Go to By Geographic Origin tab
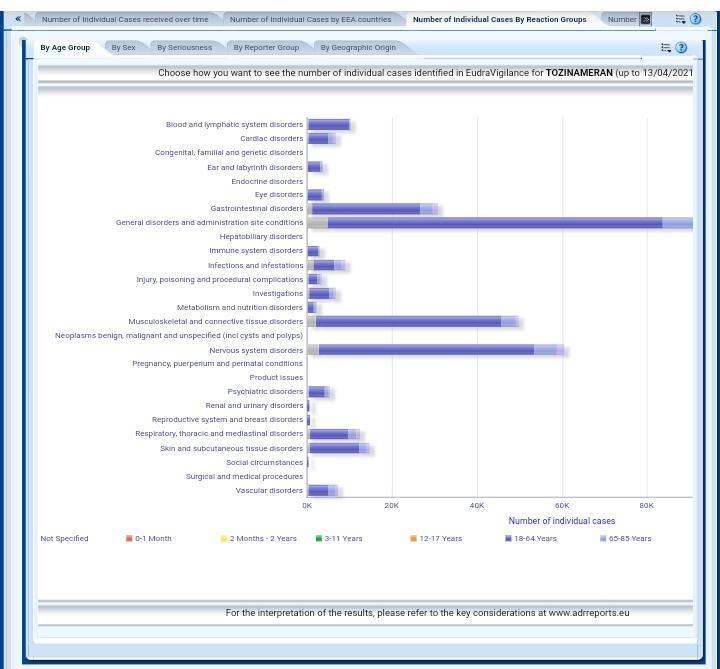The height and width of the screenshot is (669, 720). click(x=357, y=47)
